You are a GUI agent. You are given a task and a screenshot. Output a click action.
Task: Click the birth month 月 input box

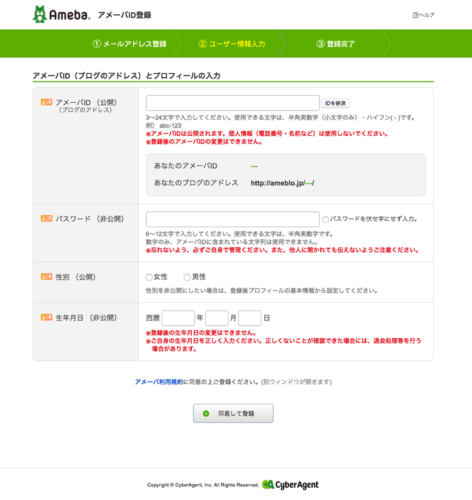pyautogui.click(x=217, y=318)
